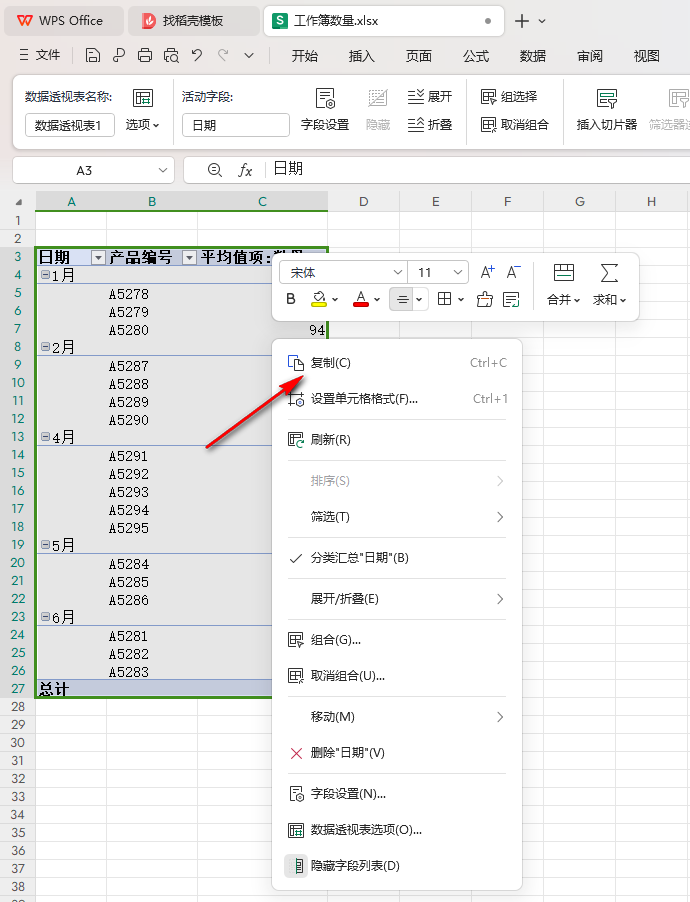Toggle 分类汇总"日期" checked option
The image size is (690, 902).
click(x=397, y=558)
